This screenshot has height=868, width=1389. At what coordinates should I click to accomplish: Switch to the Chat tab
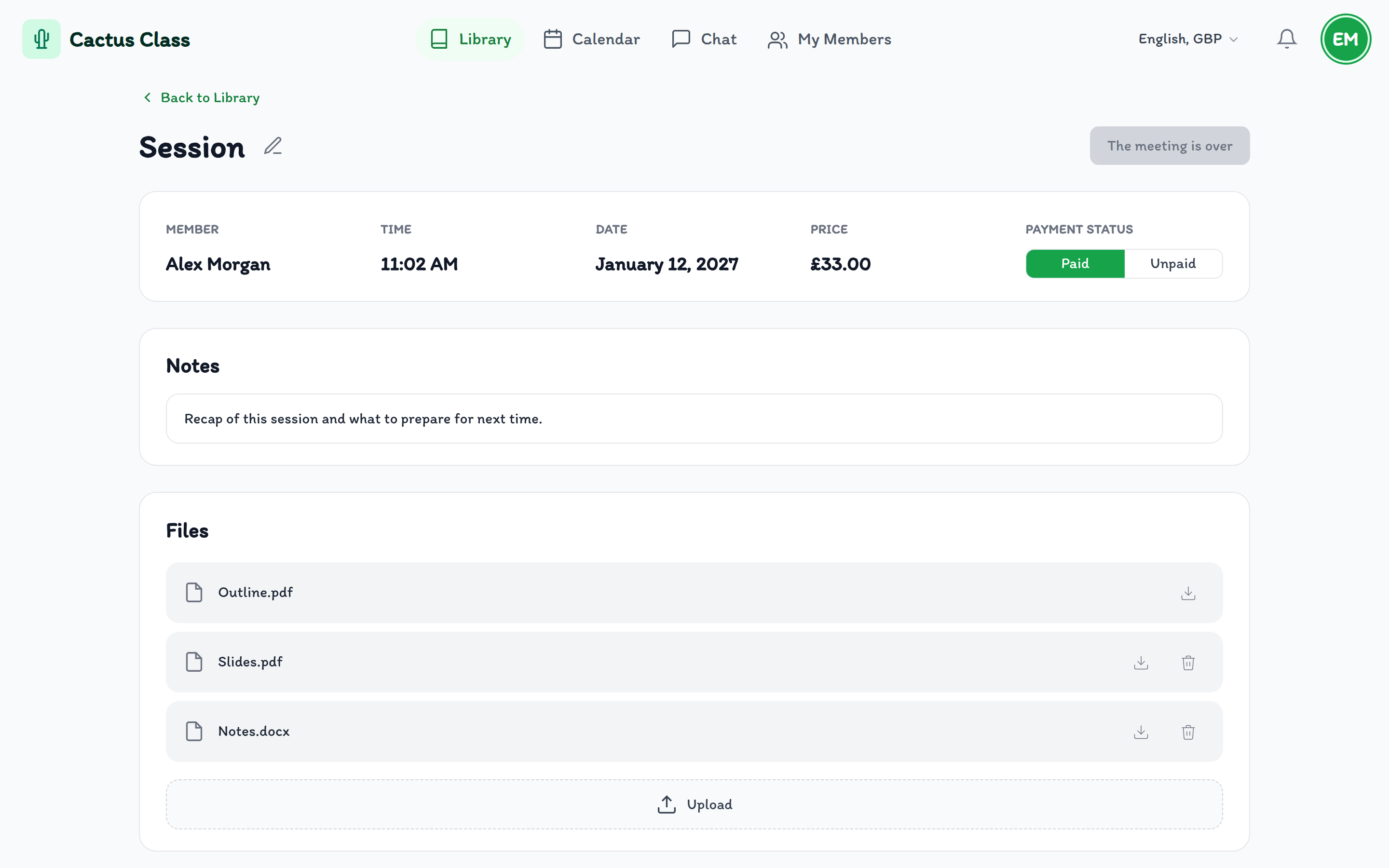[704, 39]
